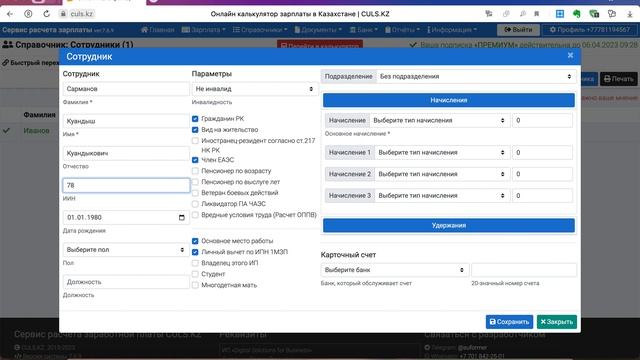640x360 pixels.
Task: Go to Главная home page
Action: coord(158,30)
